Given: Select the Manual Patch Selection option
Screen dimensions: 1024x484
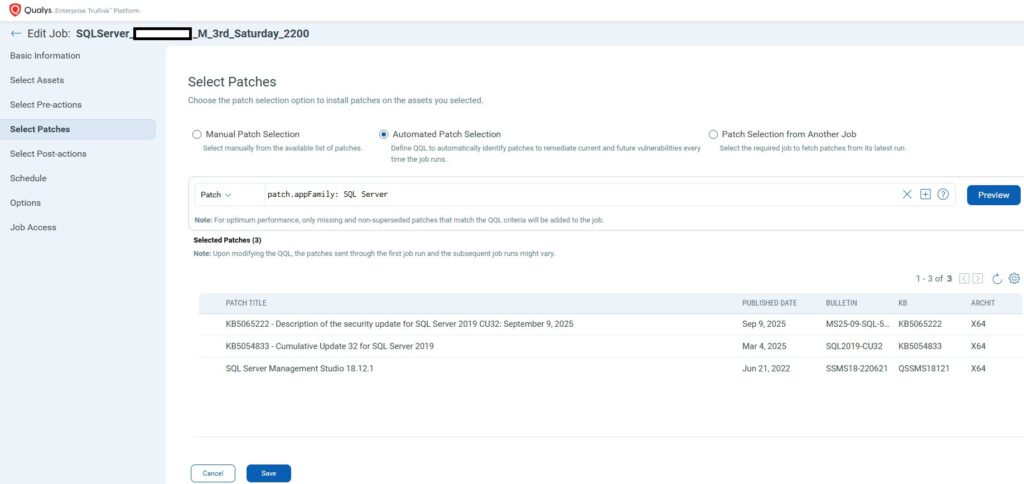Looking at the screenshot, I should [x=197, y=134].
